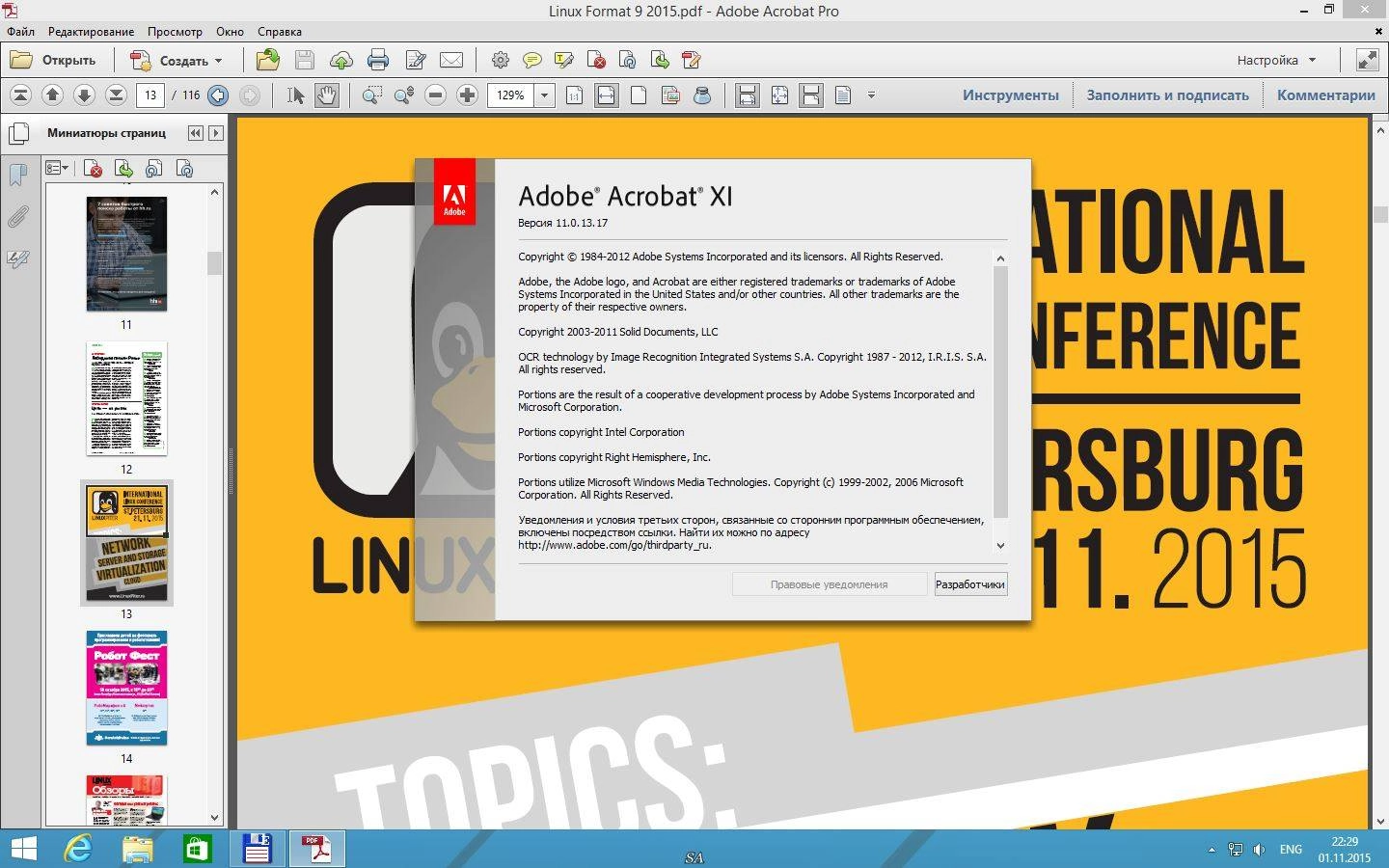This screenshot has height=868, width=1389.
Task: Select page 14 thumbnail
Action: [x=126, y=688]
